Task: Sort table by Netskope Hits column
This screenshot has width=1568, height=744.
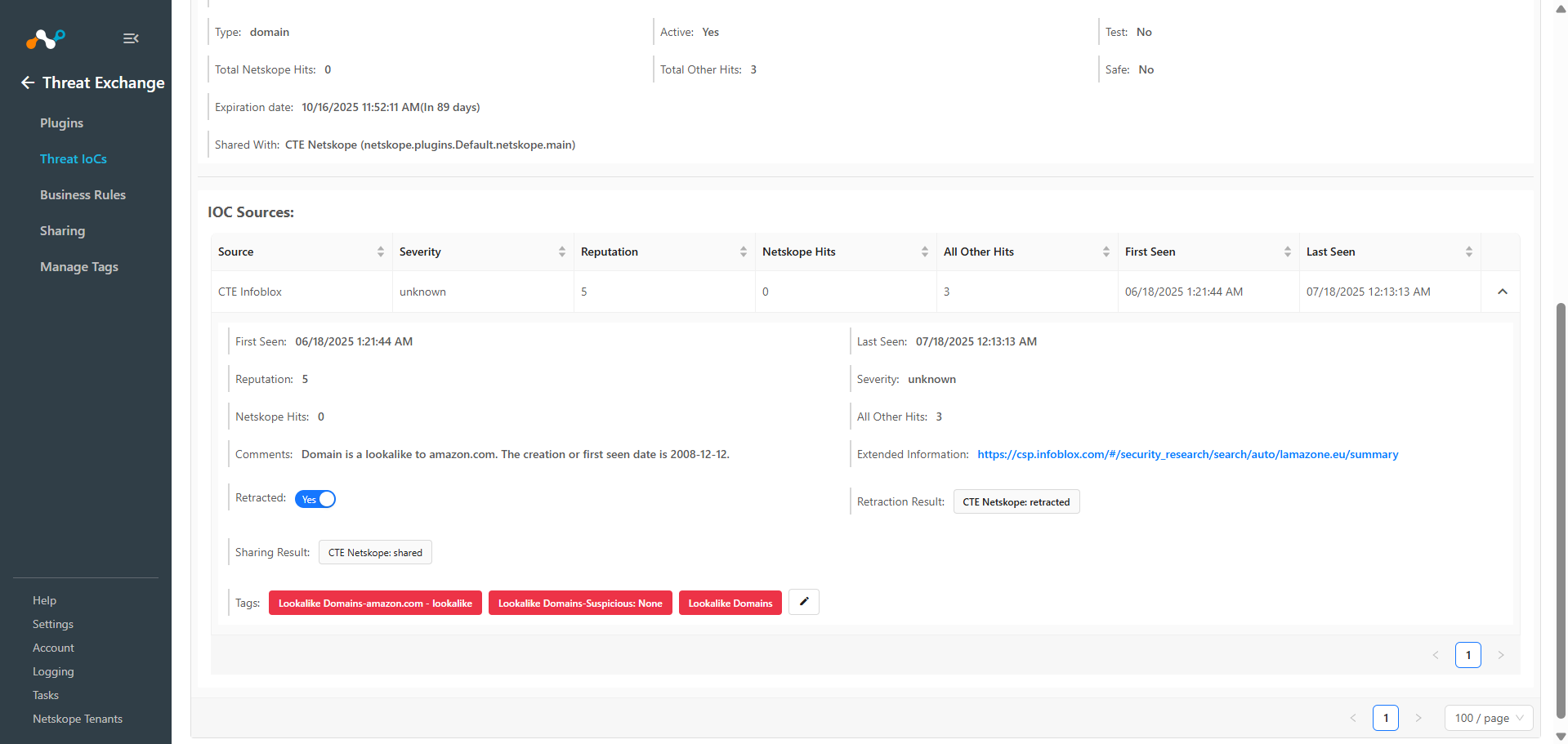Action: coord(925,252)
